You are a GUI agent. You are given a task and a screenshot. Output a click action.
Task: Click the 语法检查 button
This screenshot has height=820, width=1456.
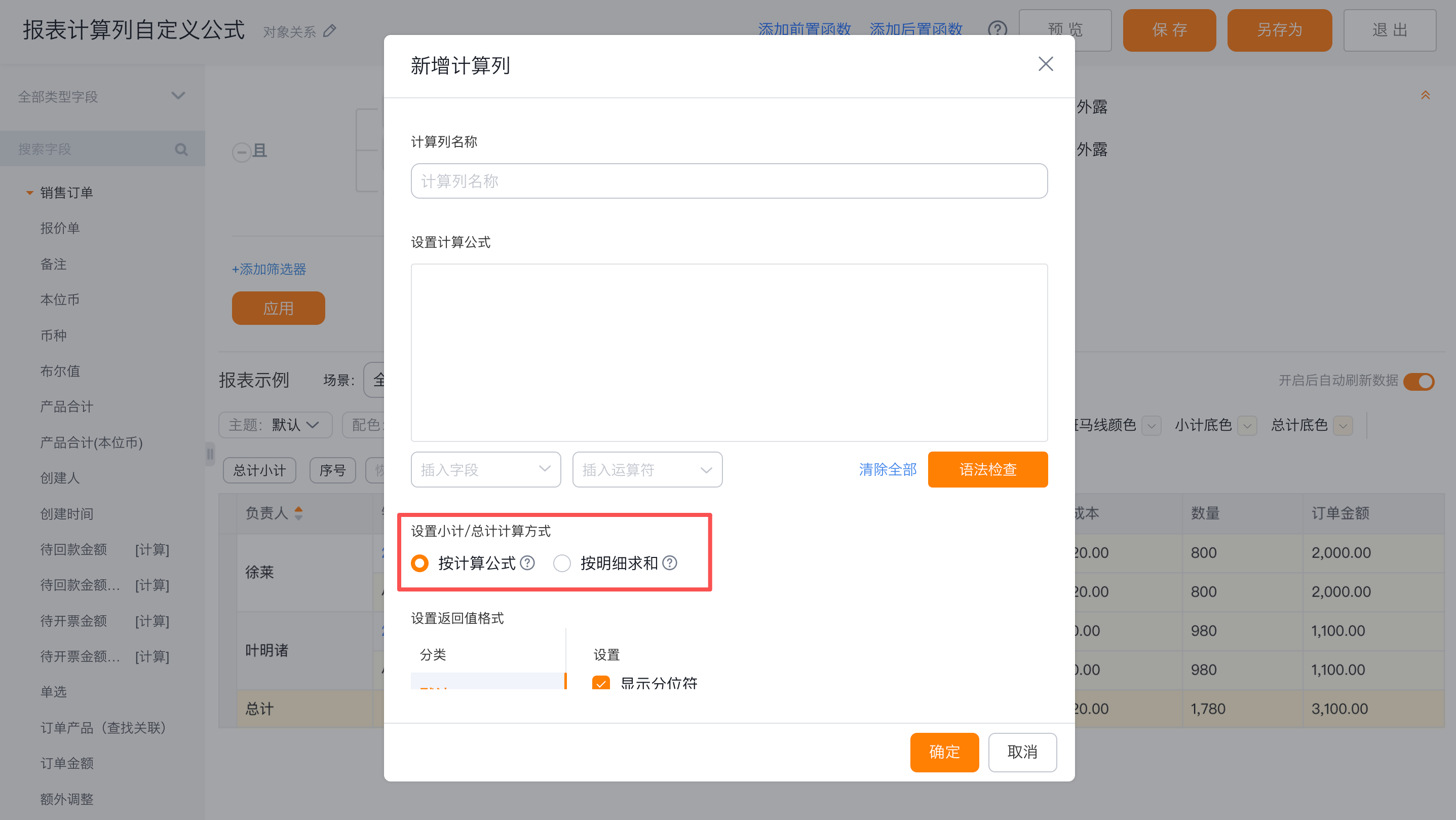(x=987, y=469)
